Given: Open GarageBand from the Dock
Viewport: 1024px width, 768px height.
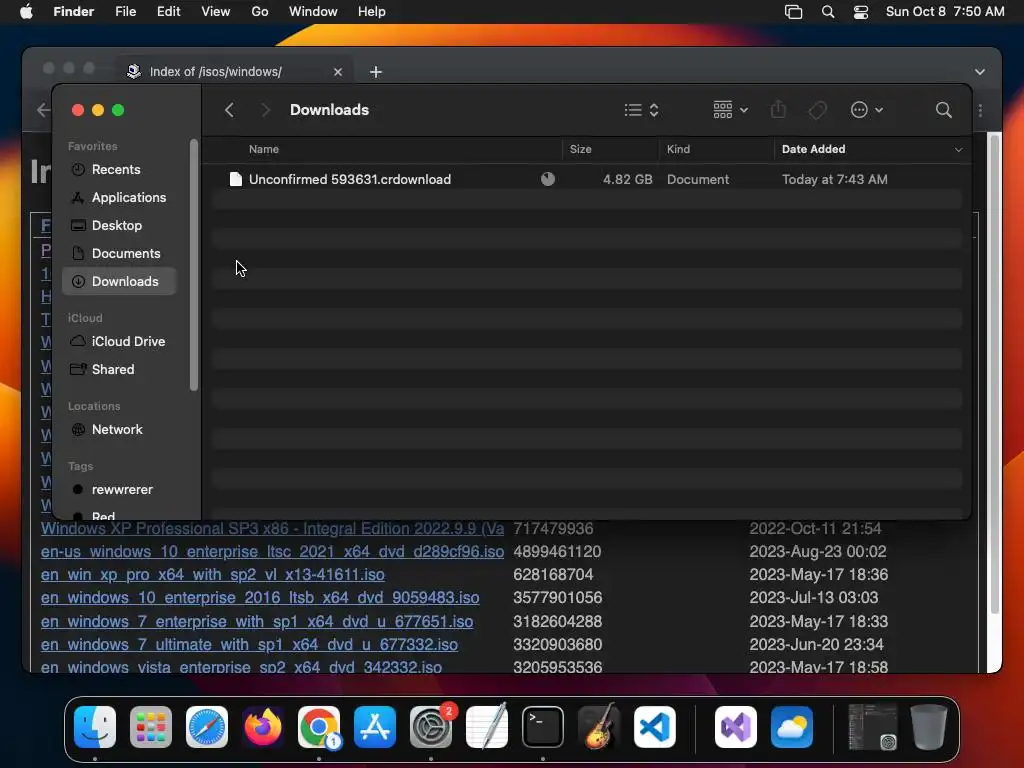Looking at the screenshot, I should [599, 727].
